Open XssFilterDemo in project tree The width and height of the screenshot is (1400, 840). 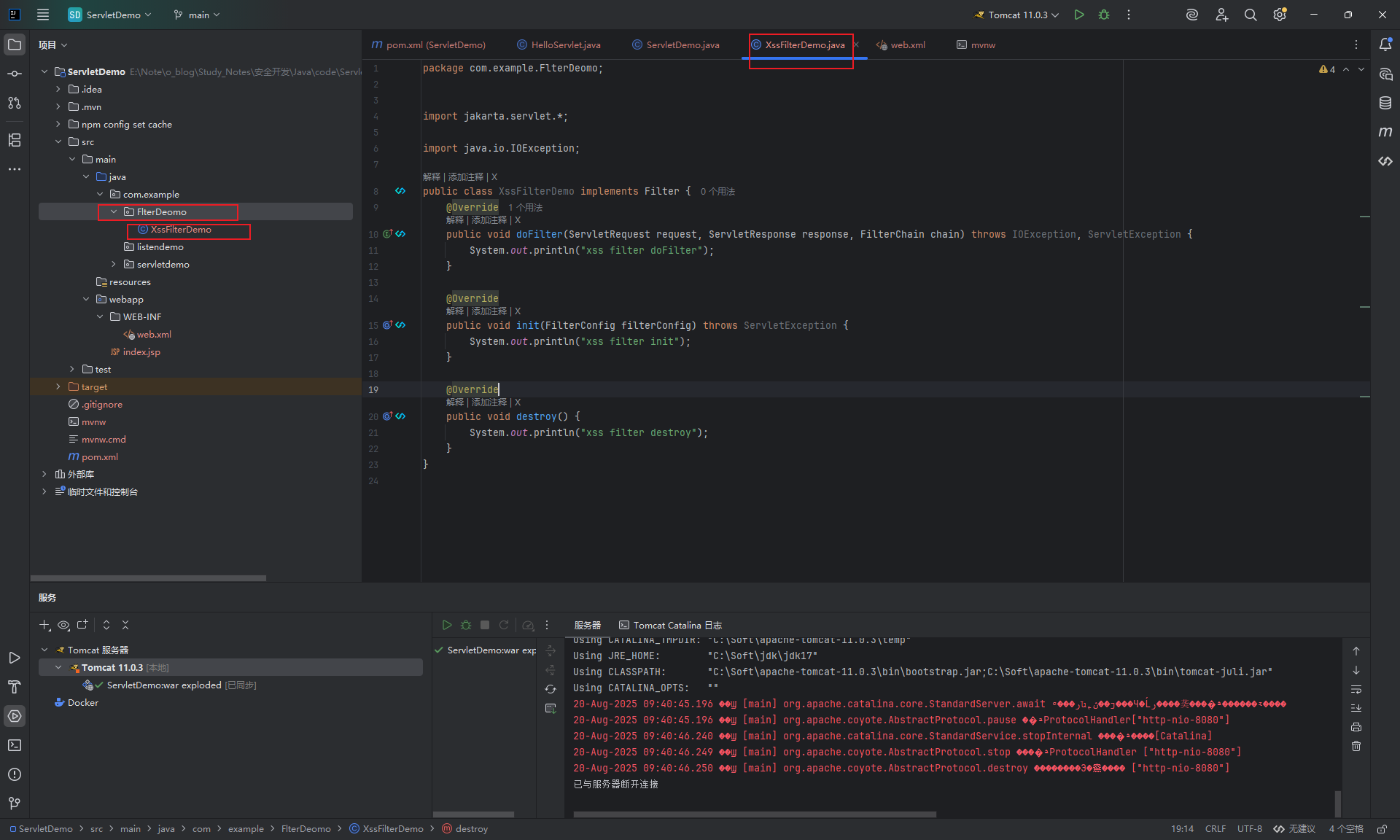[181, 230]
